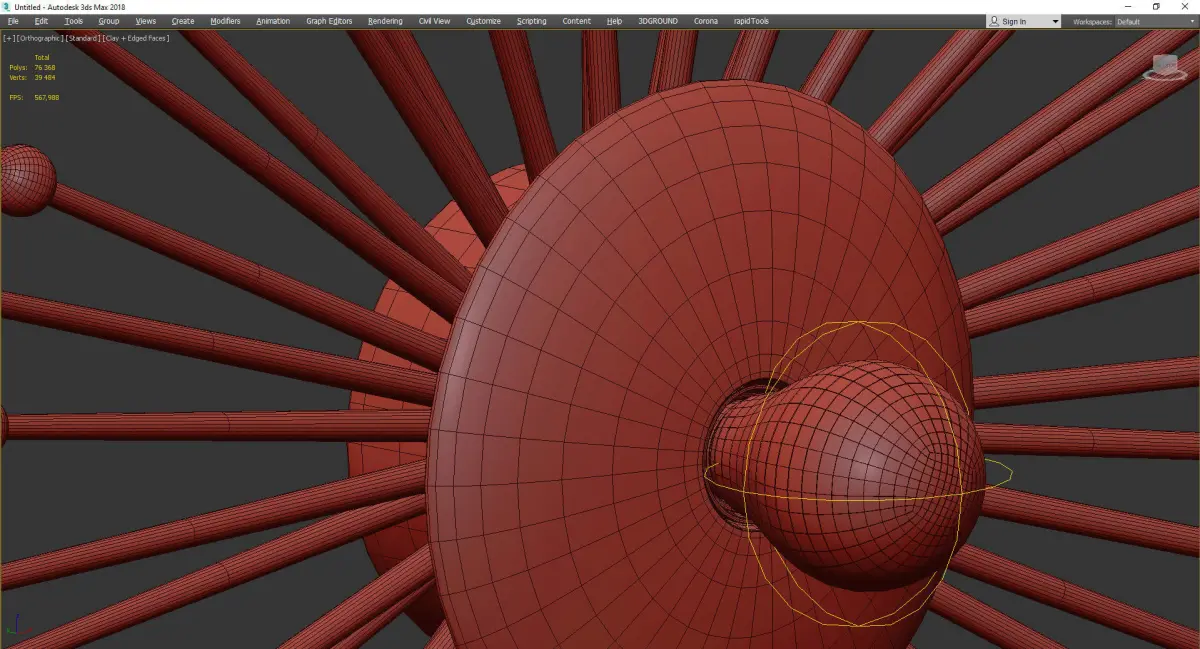Open the Corona menu

point(706,21)
